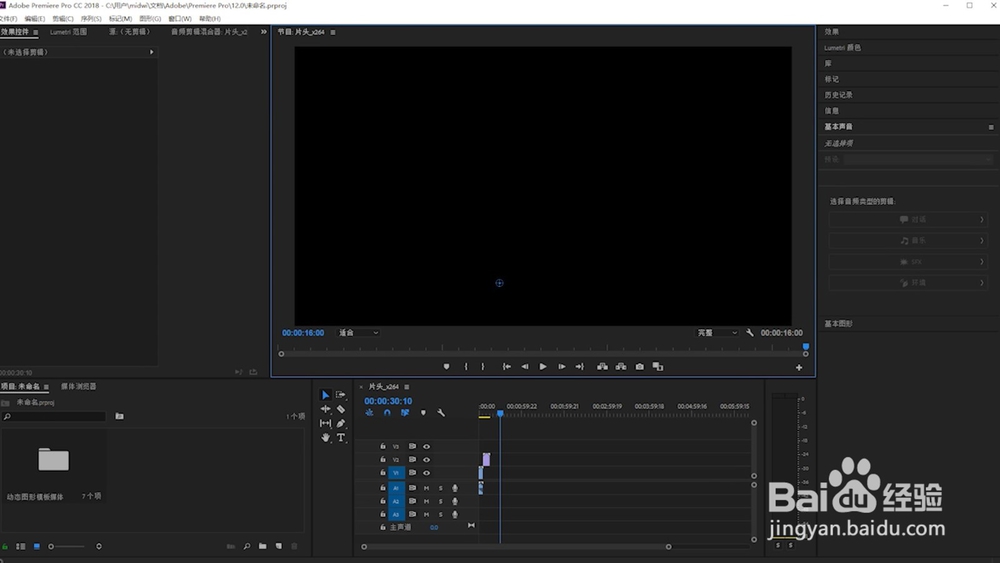Open program monitor panel menu icon

(333, 32)
